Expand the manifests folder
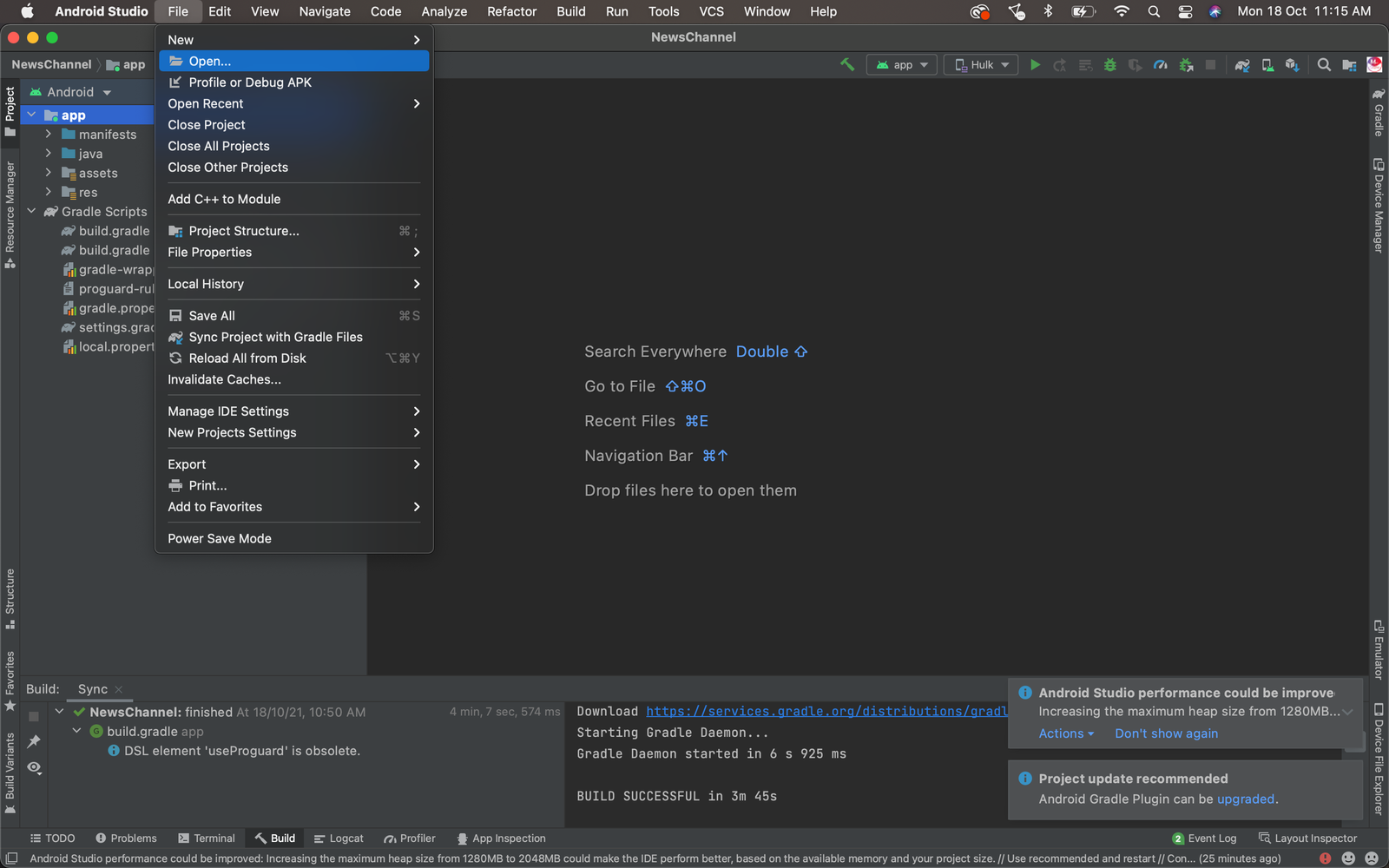1389x868 pixels. pyautogui.click(x=49, y=134)
